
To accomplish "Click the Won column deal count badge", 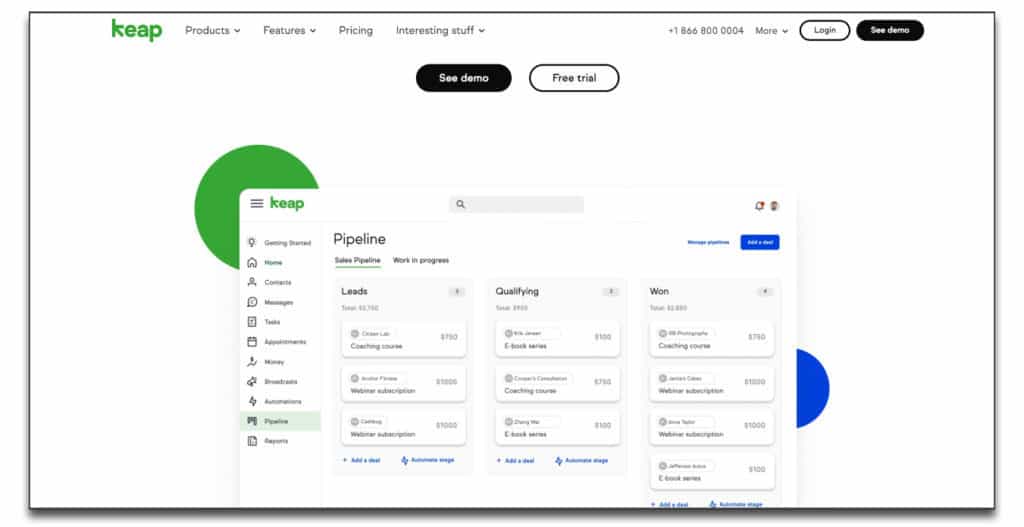I will point(765,291).
